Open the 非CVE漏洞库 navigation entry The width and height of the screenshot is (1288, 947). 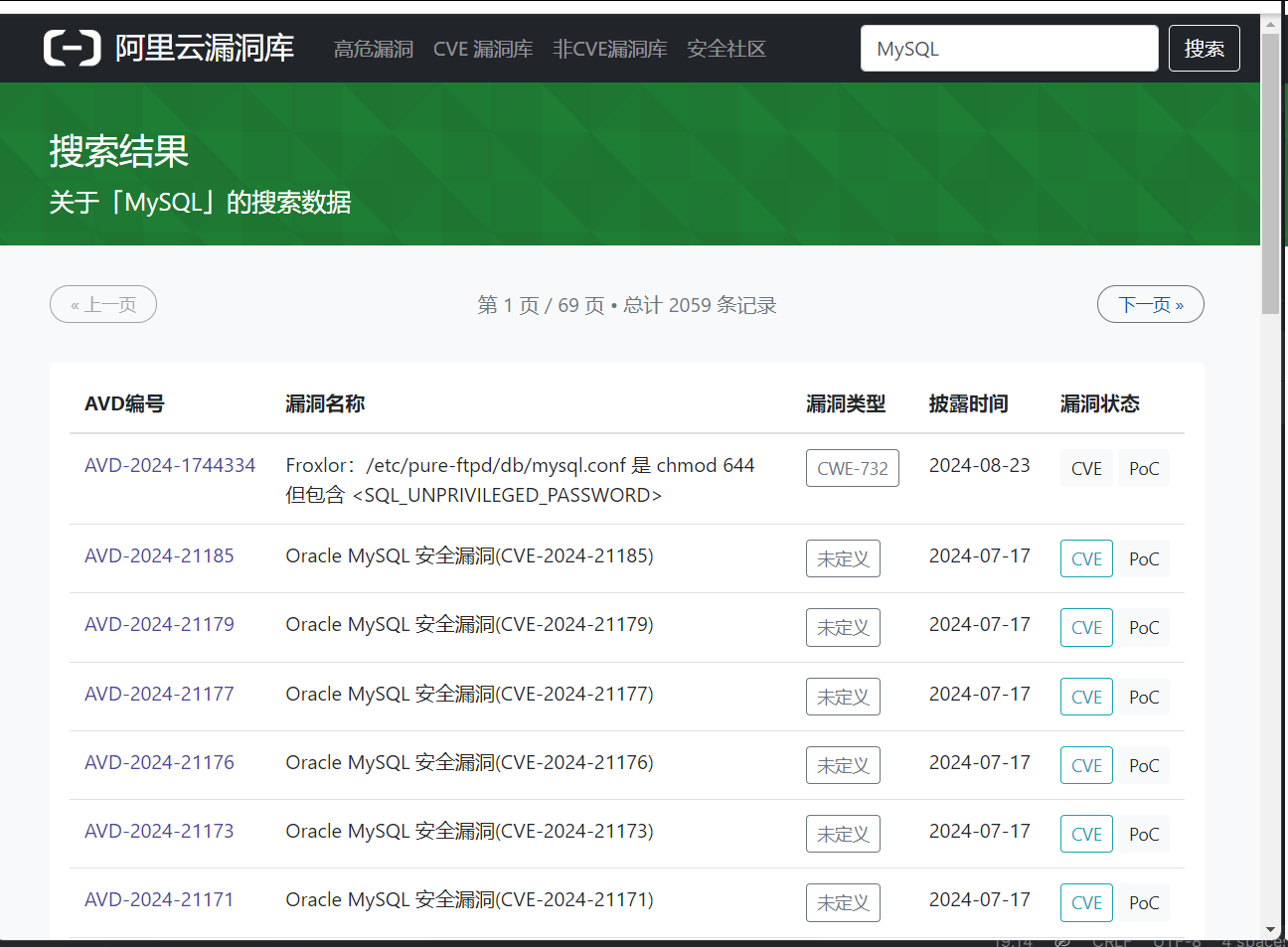(x=609, y=48)
